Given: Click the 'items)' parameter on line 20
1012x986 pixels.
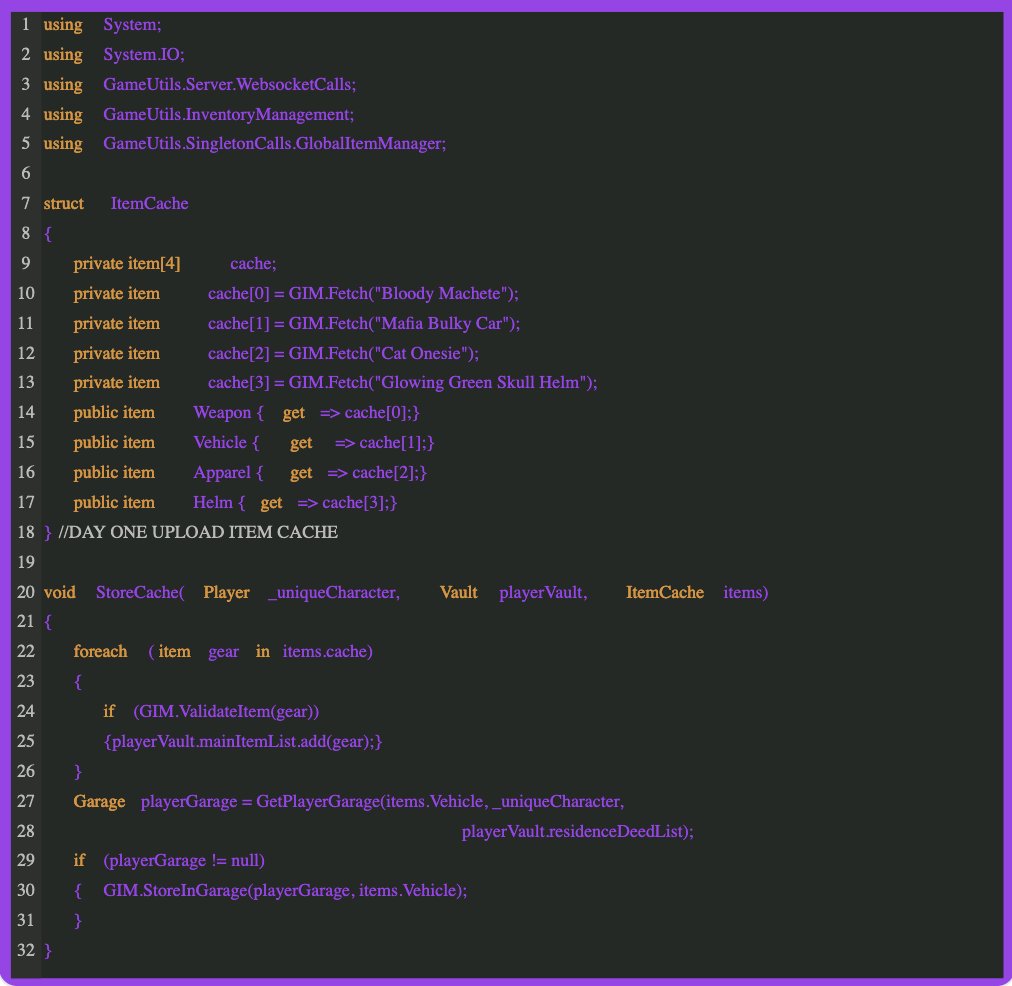Looking at the screenshot, I should [746, 592].
